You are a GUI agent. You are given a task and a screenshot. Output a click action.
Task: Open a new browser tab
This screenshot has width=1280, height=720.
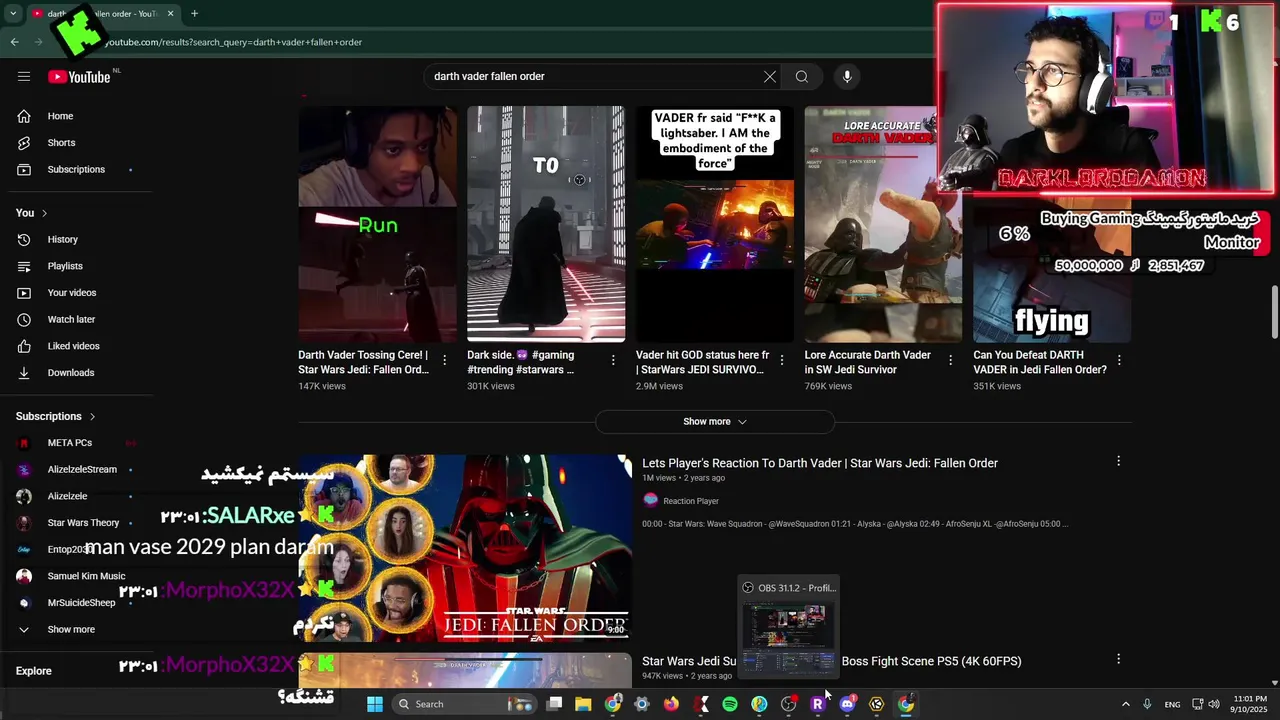click(x=194, y=14)
